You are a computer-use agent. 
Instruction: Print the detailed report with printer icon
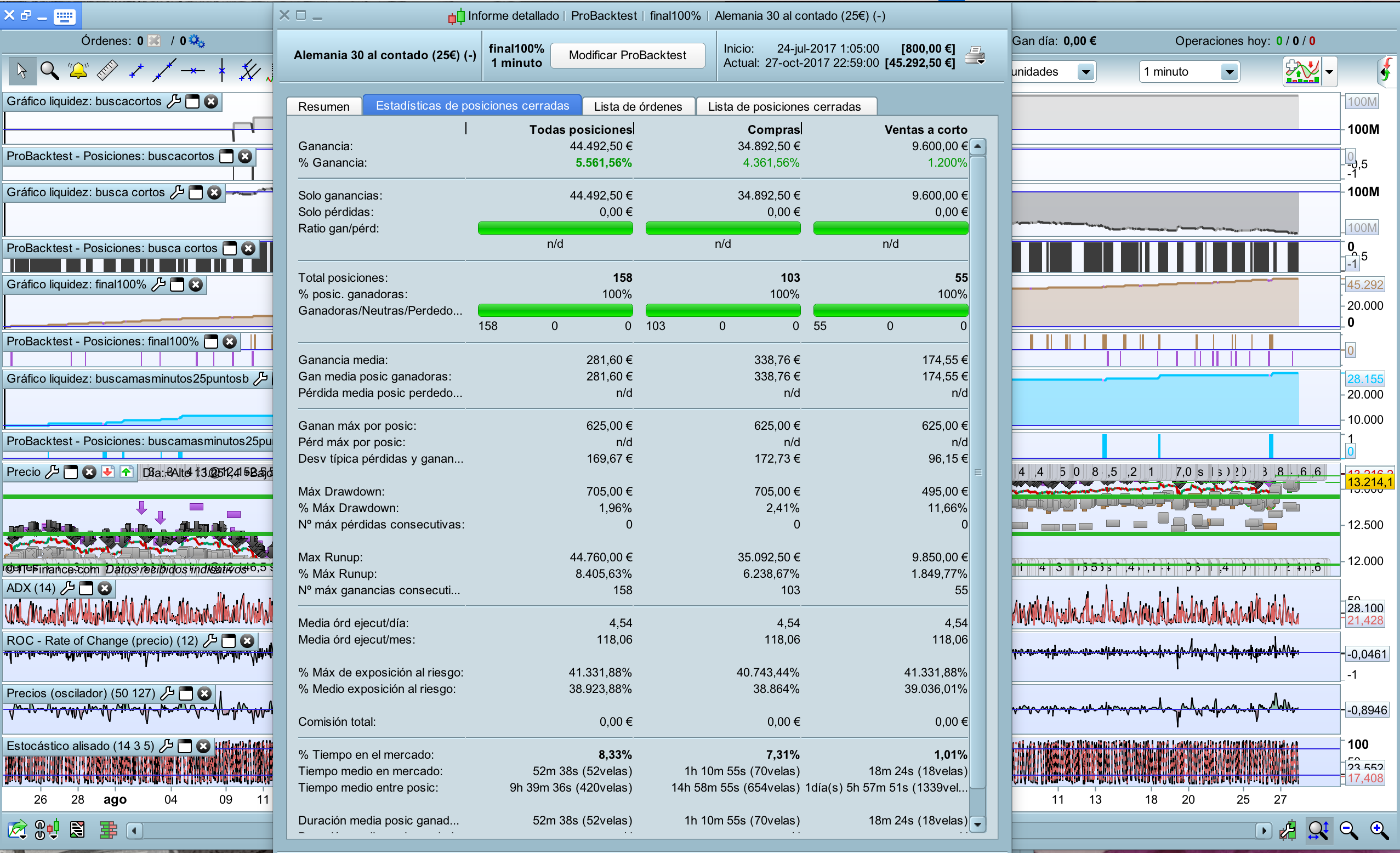click(975, 56)
